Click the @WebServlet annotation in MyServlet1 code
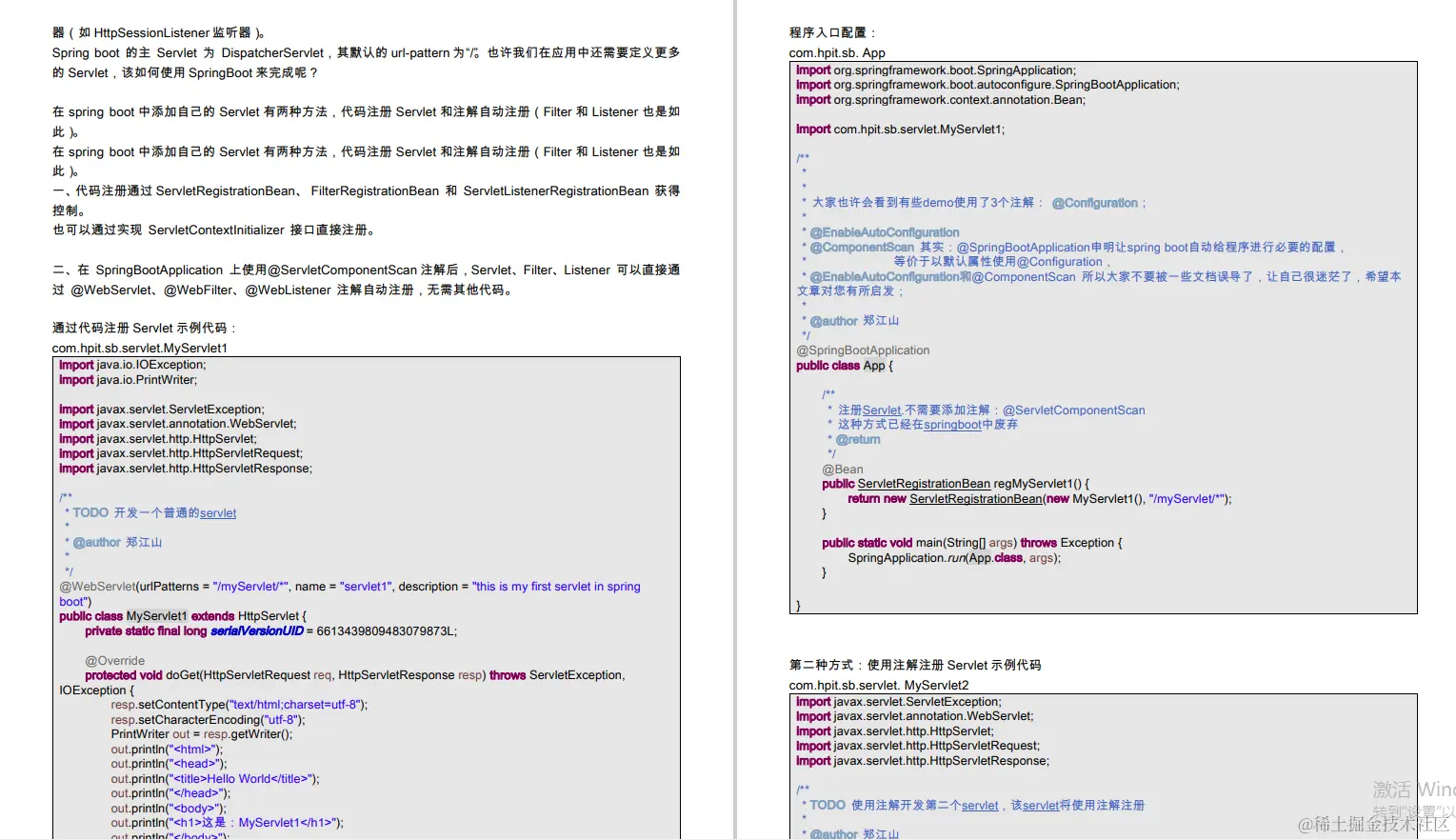The image size is (1456, 840). (97, 586)
